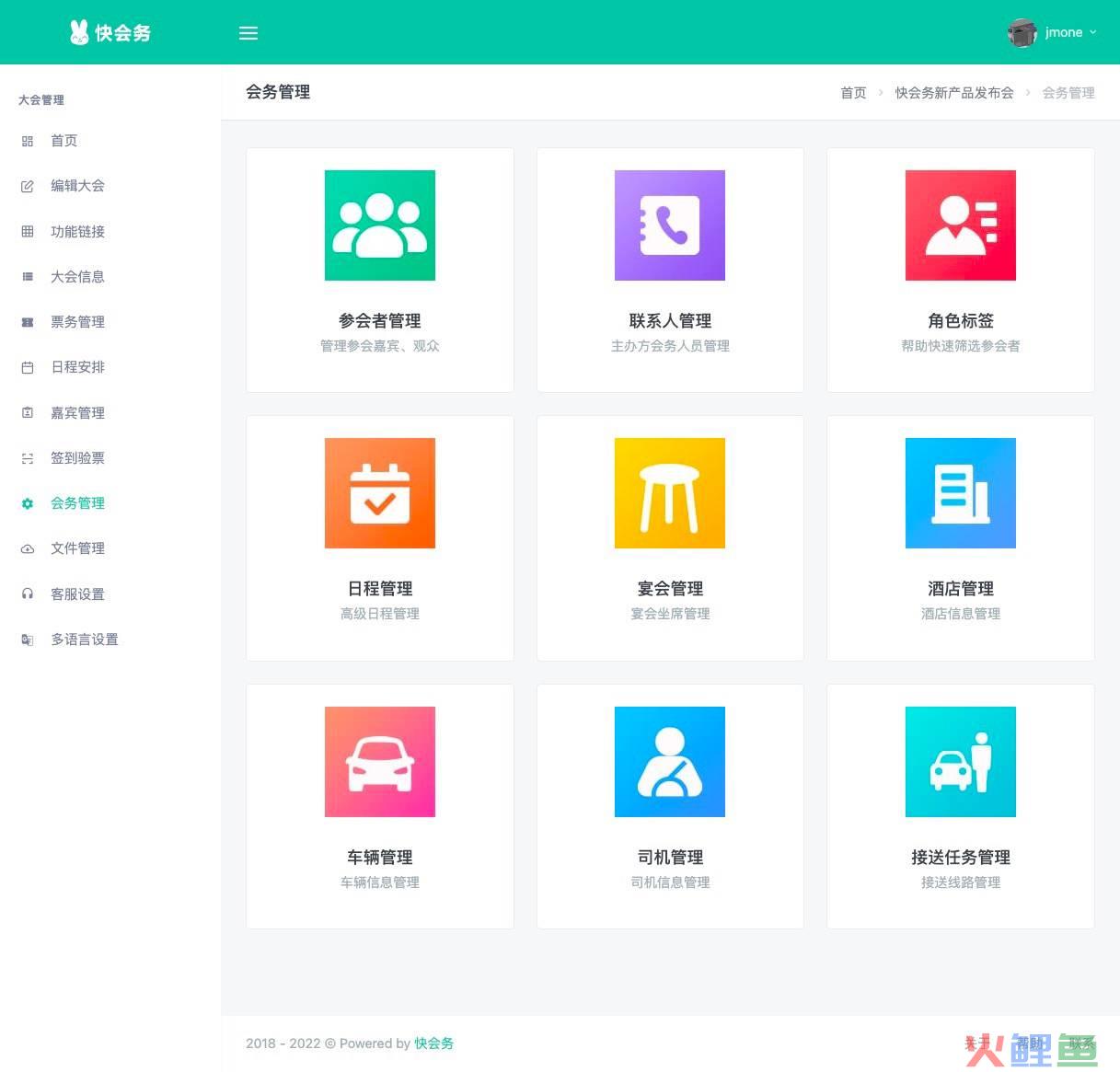This screenshot has width=1120, height=1072.
Task: Click the 酒店管理 card title
Action: click(961, 589)
